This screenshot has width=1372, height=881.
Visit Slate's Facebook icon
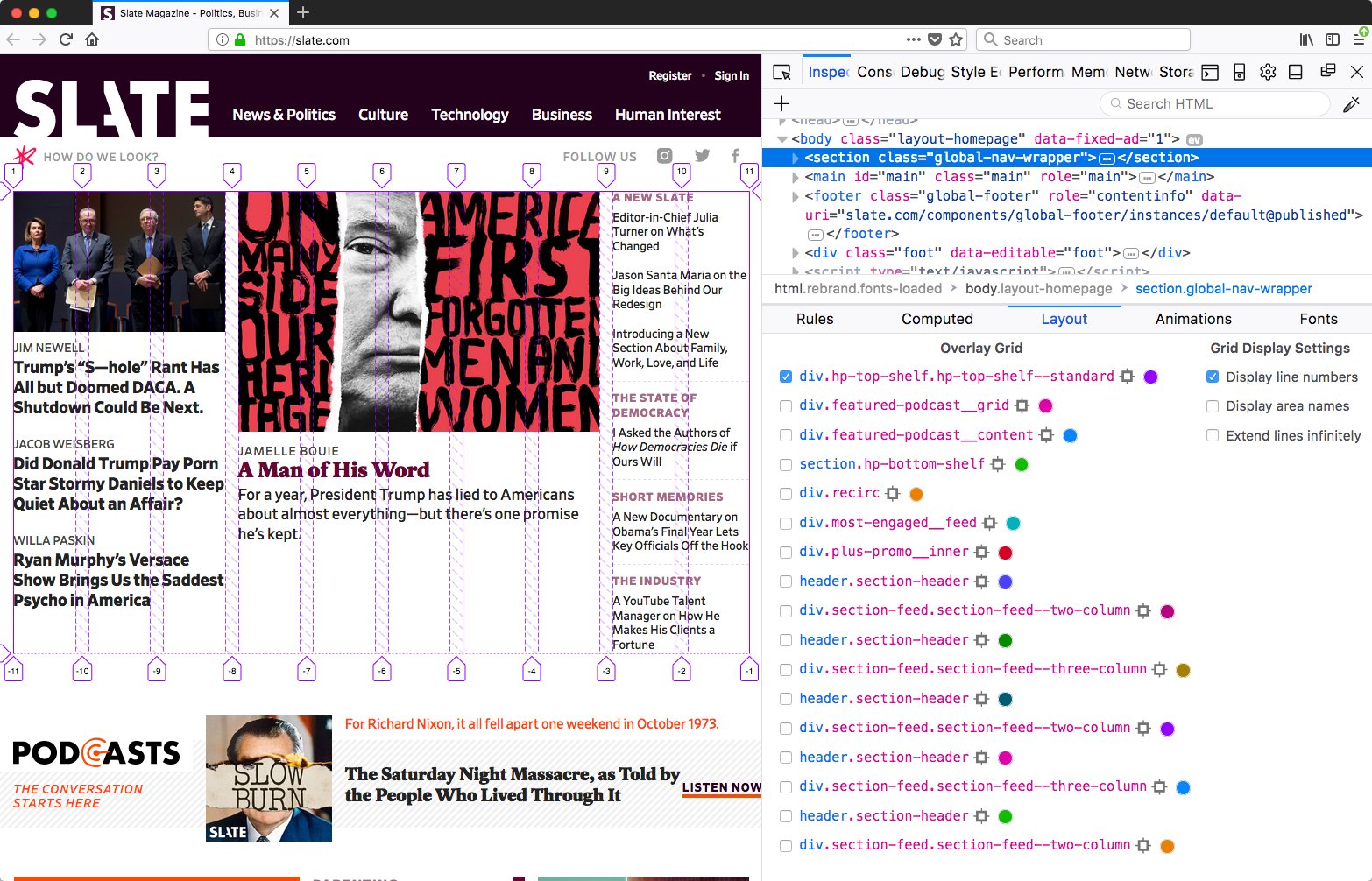735,156
